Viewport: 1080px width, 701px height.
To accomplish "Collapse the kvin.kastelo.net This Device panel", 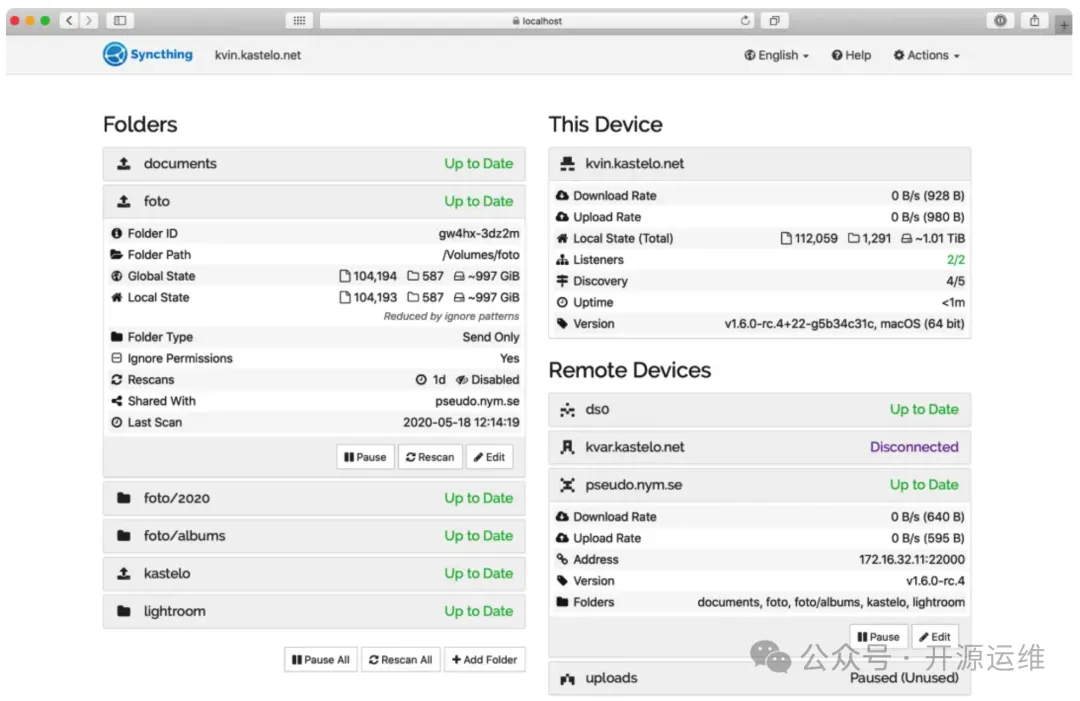I will tap(760, 164).
